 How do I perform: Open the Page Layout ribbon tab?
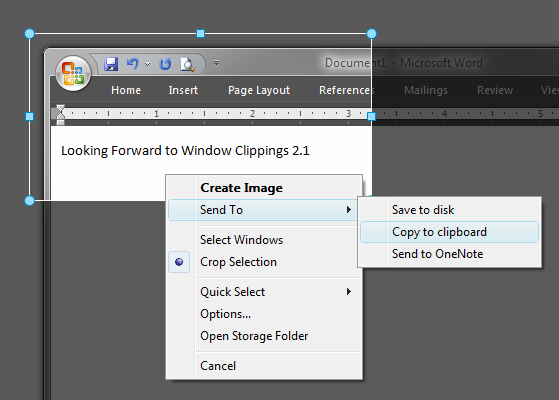(259, 90)
